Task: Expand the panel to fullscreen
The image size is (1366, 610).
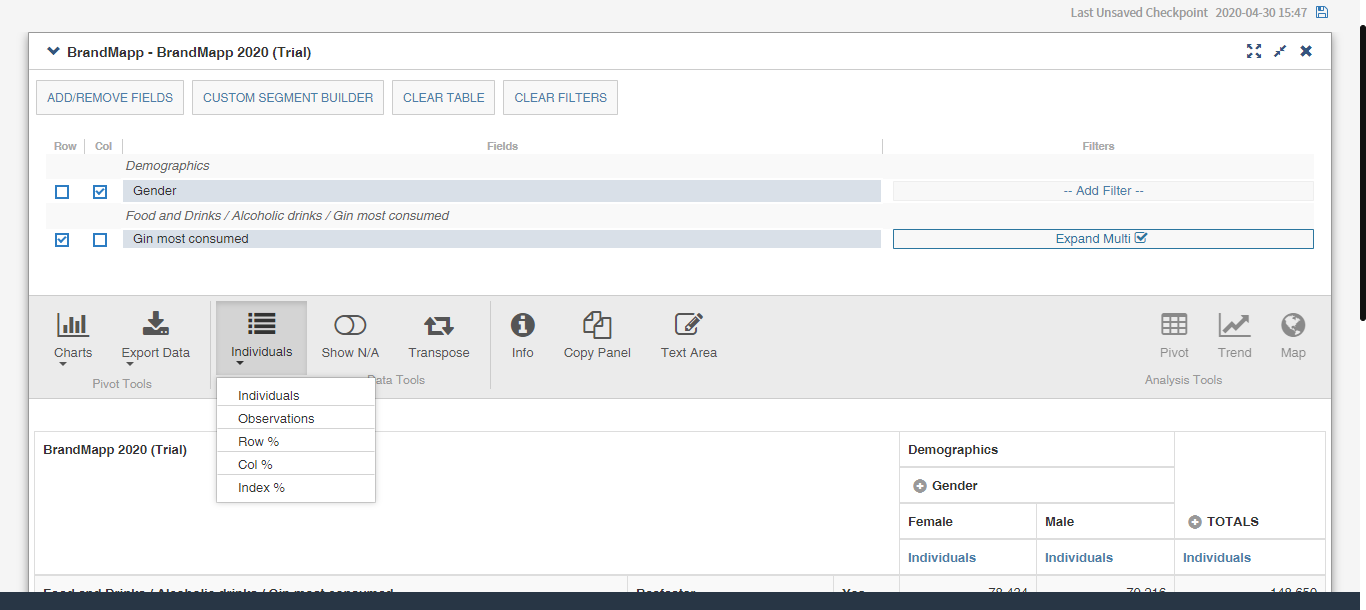Action: pyautogui.click(x=1254, y=51)
